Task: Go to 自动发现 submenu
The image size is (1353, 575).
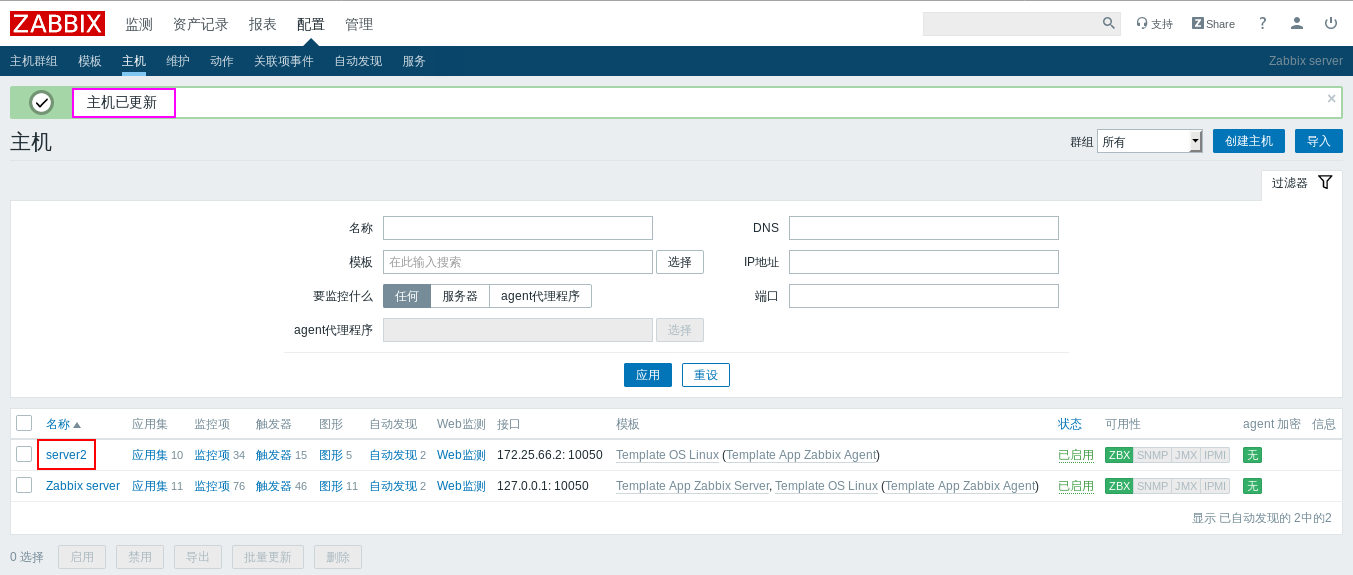Action: pos(358,61)
